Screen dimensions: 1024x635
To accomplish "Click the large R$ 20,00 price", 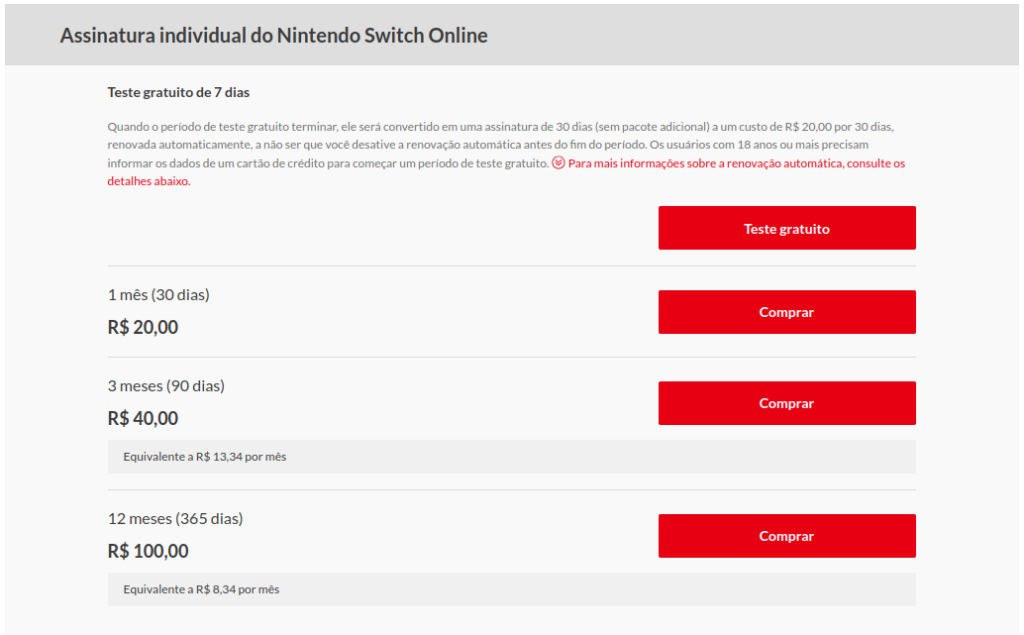I will [x=143, y=327].
